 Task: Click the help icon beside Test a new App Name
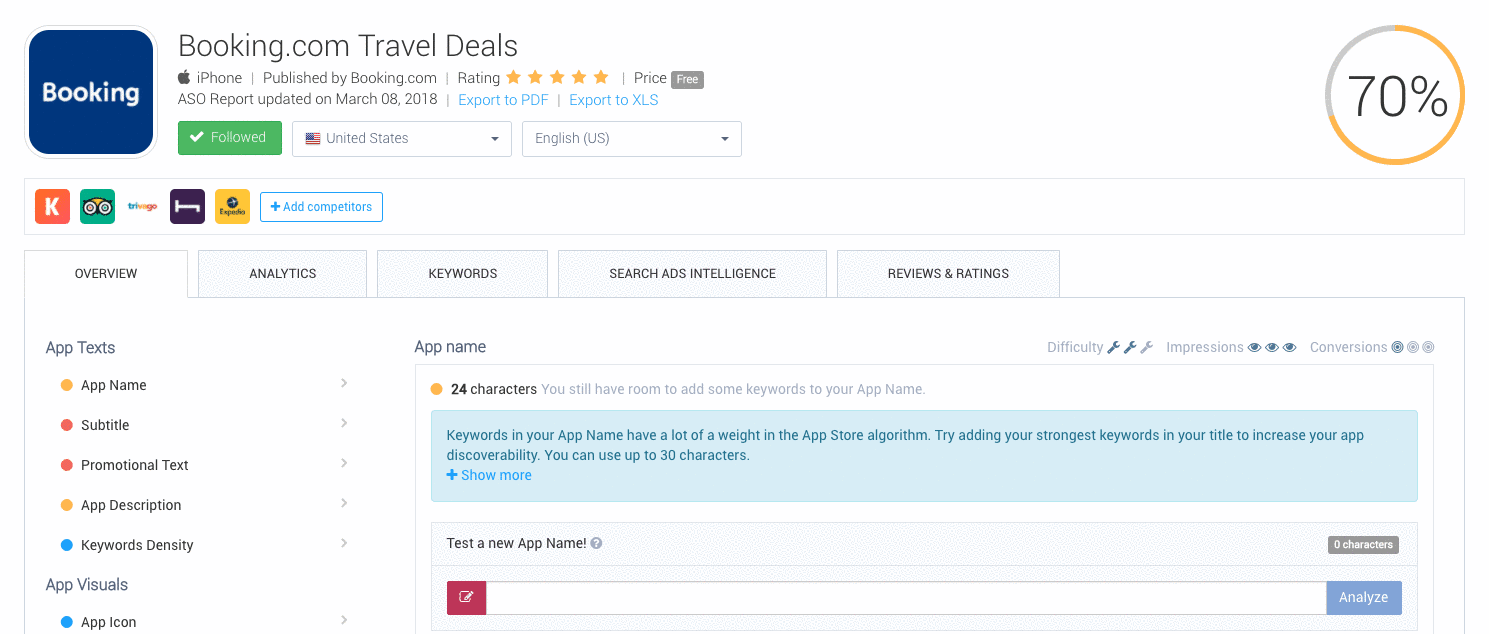click(x=596, y=544)
